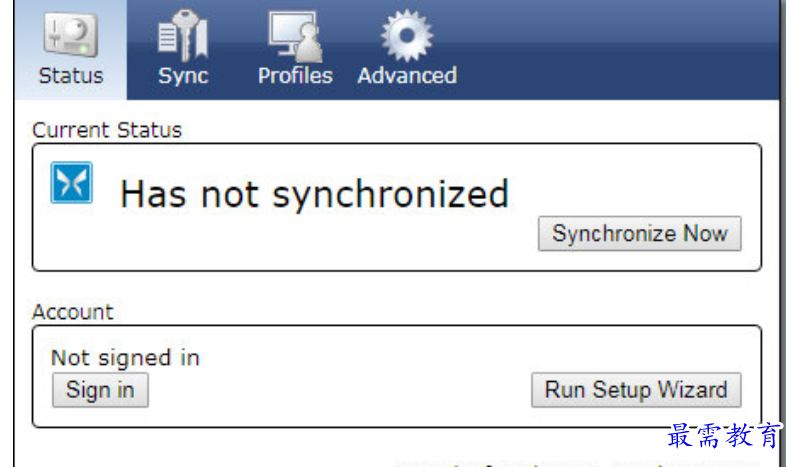Launch the Run Setup Wizard button
The image size is (789, 467).
tap(636, 390)
